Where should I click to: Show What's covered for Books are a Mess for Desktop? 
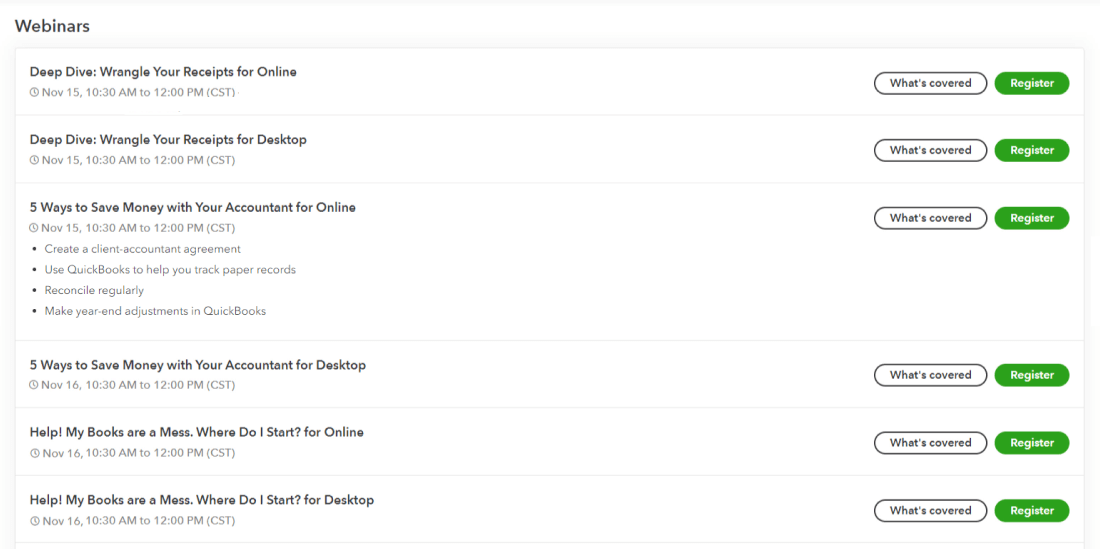tap(930, 510)
